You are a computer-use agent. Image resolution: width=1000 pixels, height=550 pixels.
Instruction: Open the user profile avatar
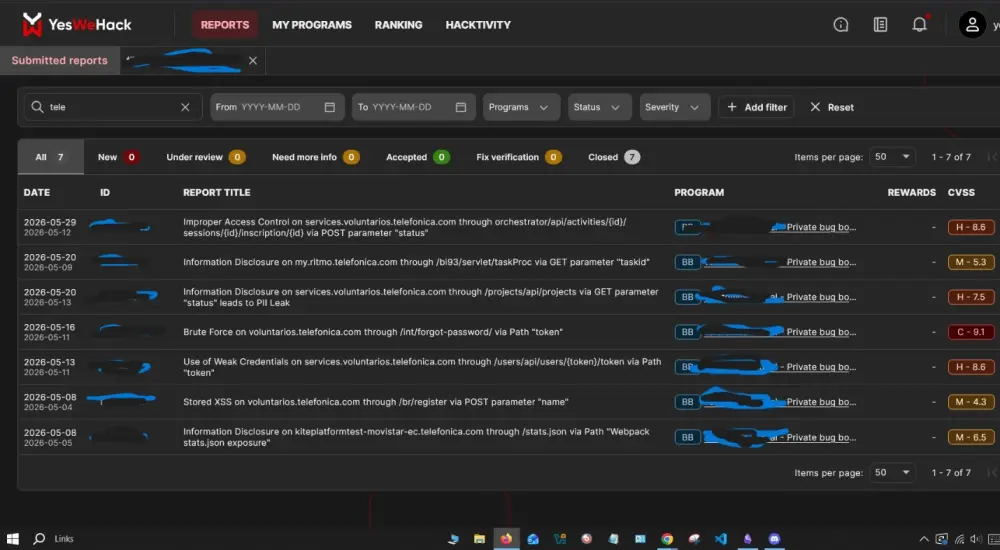(972, 25)
